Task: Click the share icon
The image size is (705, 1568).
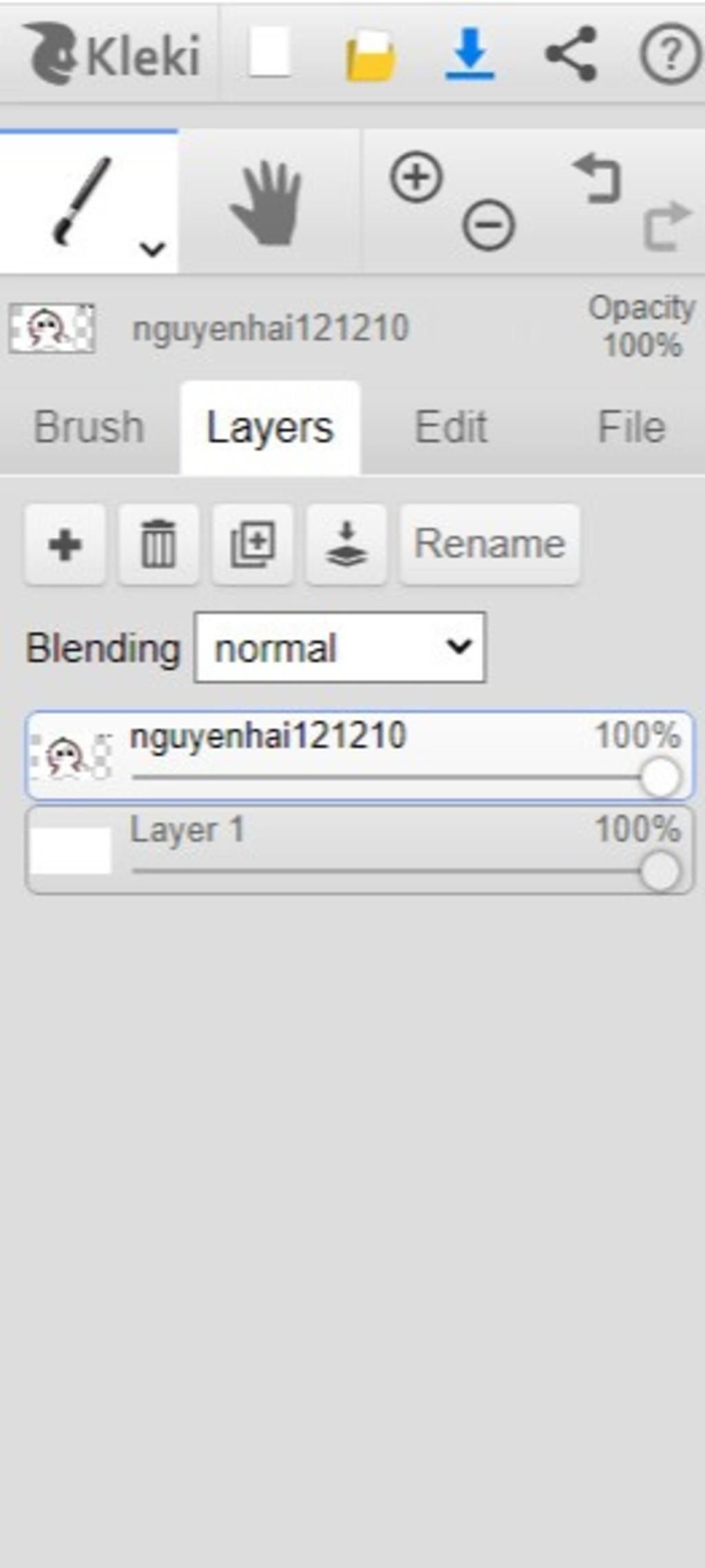Action: [570, 54]
